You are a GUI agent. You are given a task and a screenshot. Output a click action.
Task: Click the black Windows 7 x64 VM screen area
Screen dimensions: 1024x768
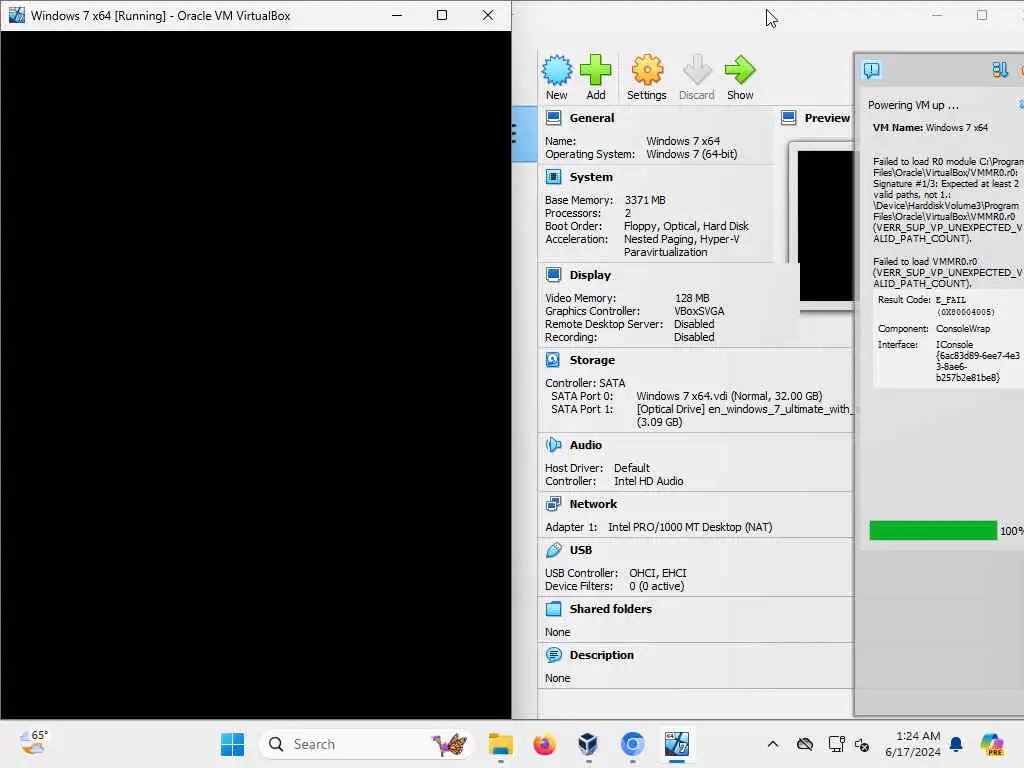tap(256, 374)
